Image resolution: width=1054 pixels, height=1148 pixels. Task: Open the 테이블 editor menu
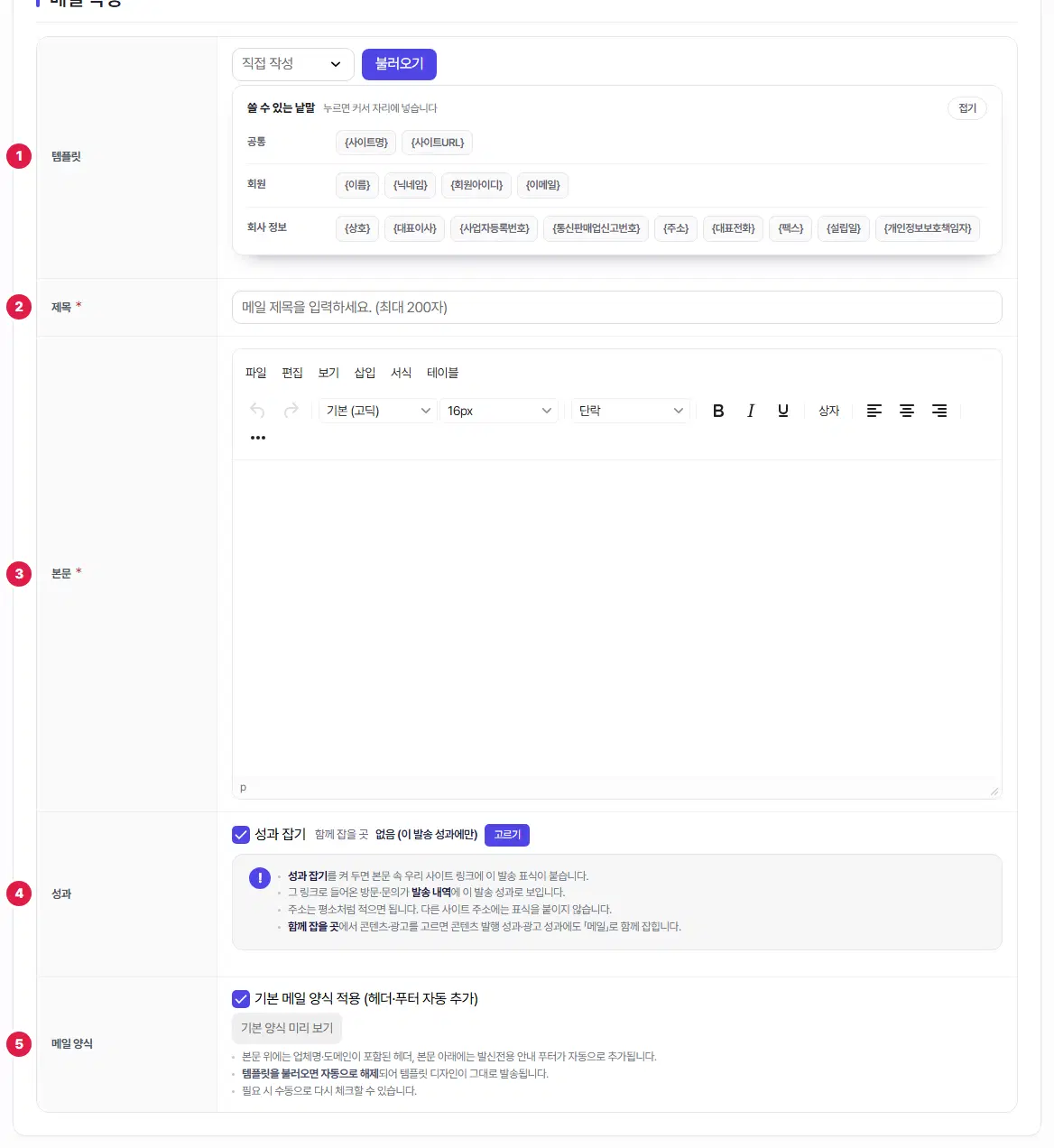pyautogui.click(x=443, y=373)
